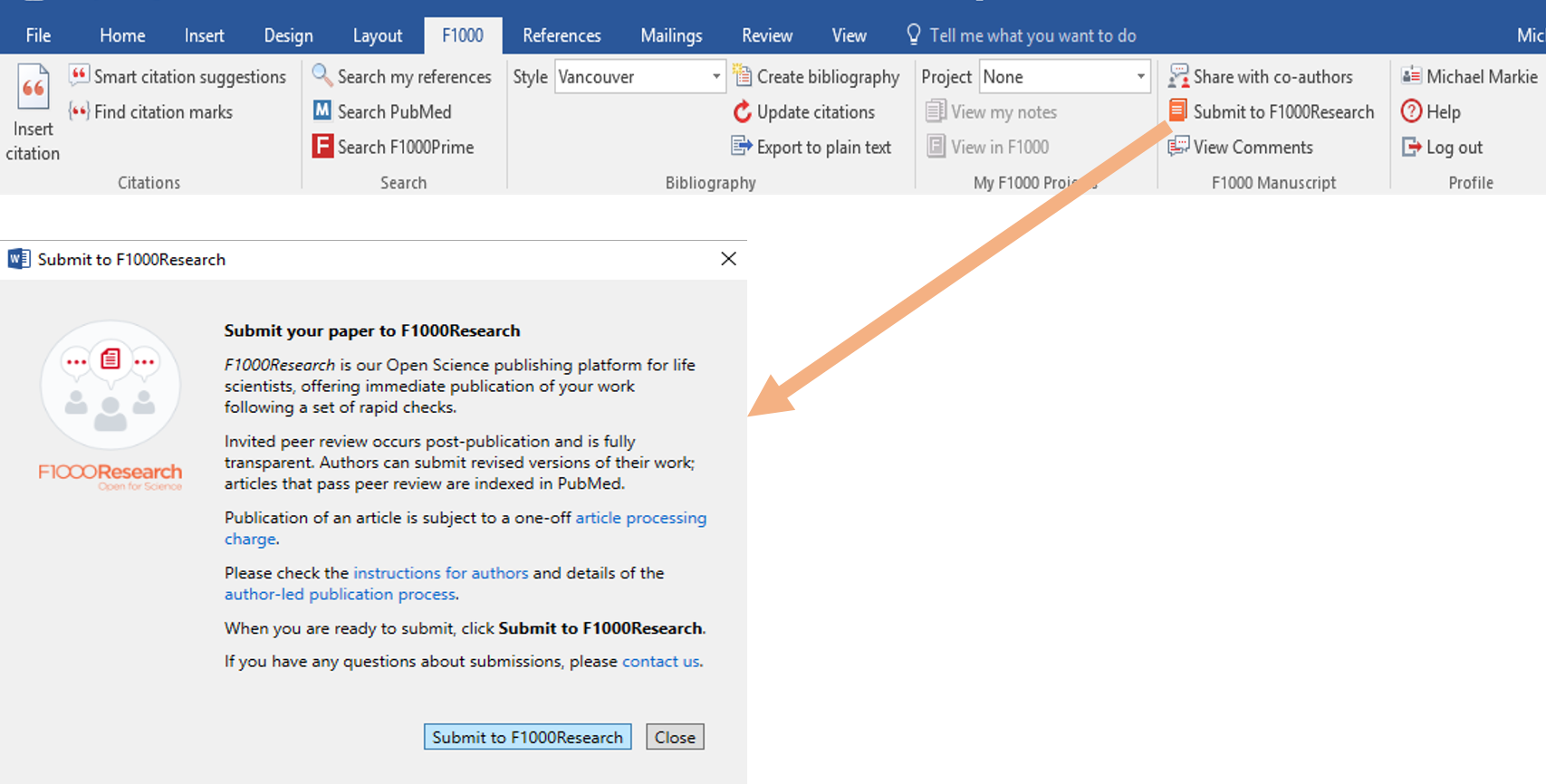The height and width of the screenshot is (784, 1546).
Task: Open the Design tab
Action: (x=288, y=35)
